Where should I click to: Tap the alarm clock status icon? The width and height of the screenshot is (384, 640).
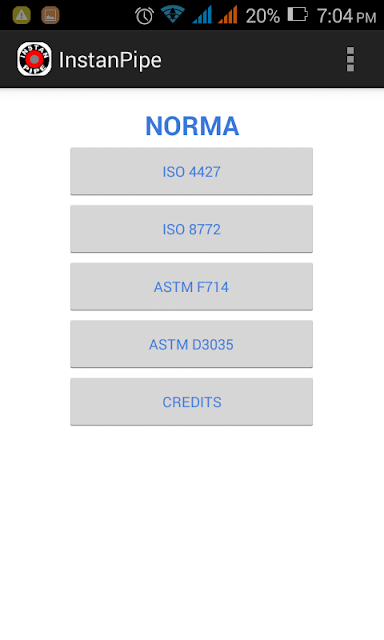(144, 16)
